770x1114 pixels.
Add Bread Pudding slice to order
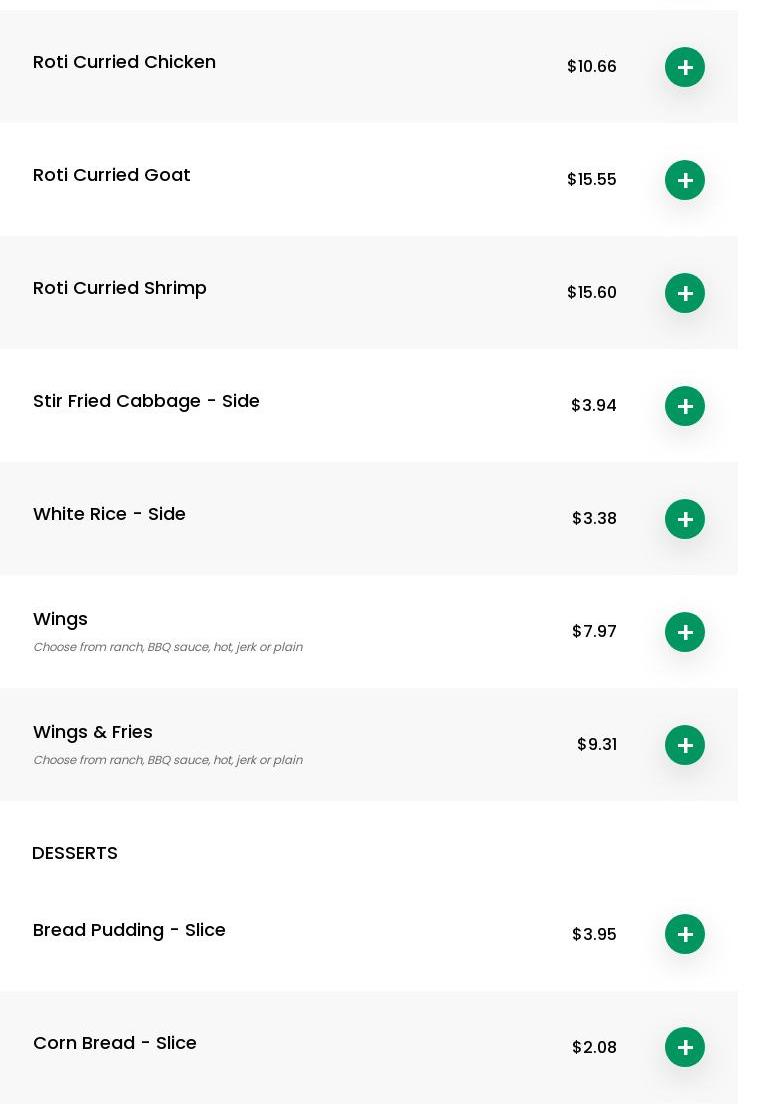click(x=685, y=934)
